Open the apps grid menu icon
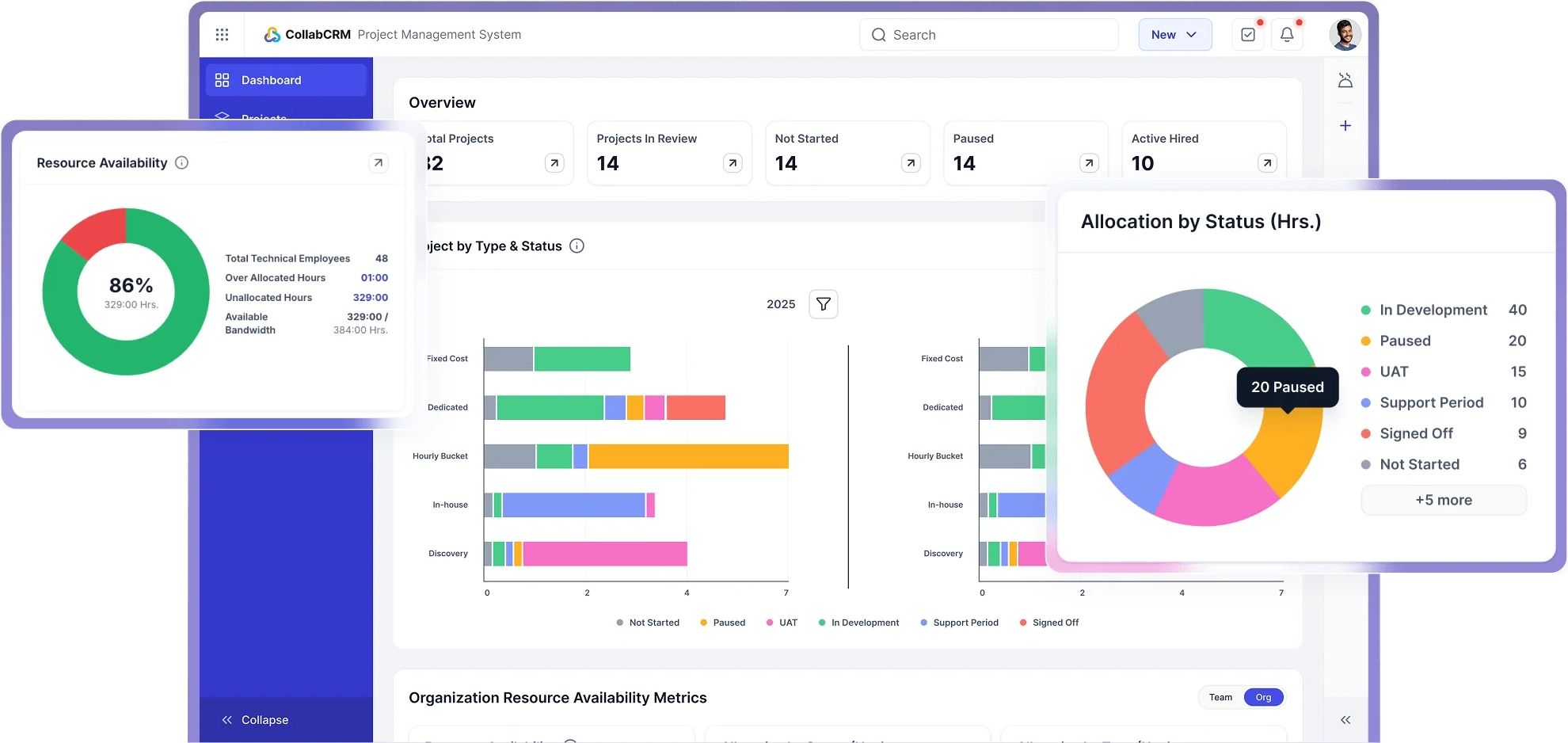Screen dimensions: 1568x743 click(222, 35)
